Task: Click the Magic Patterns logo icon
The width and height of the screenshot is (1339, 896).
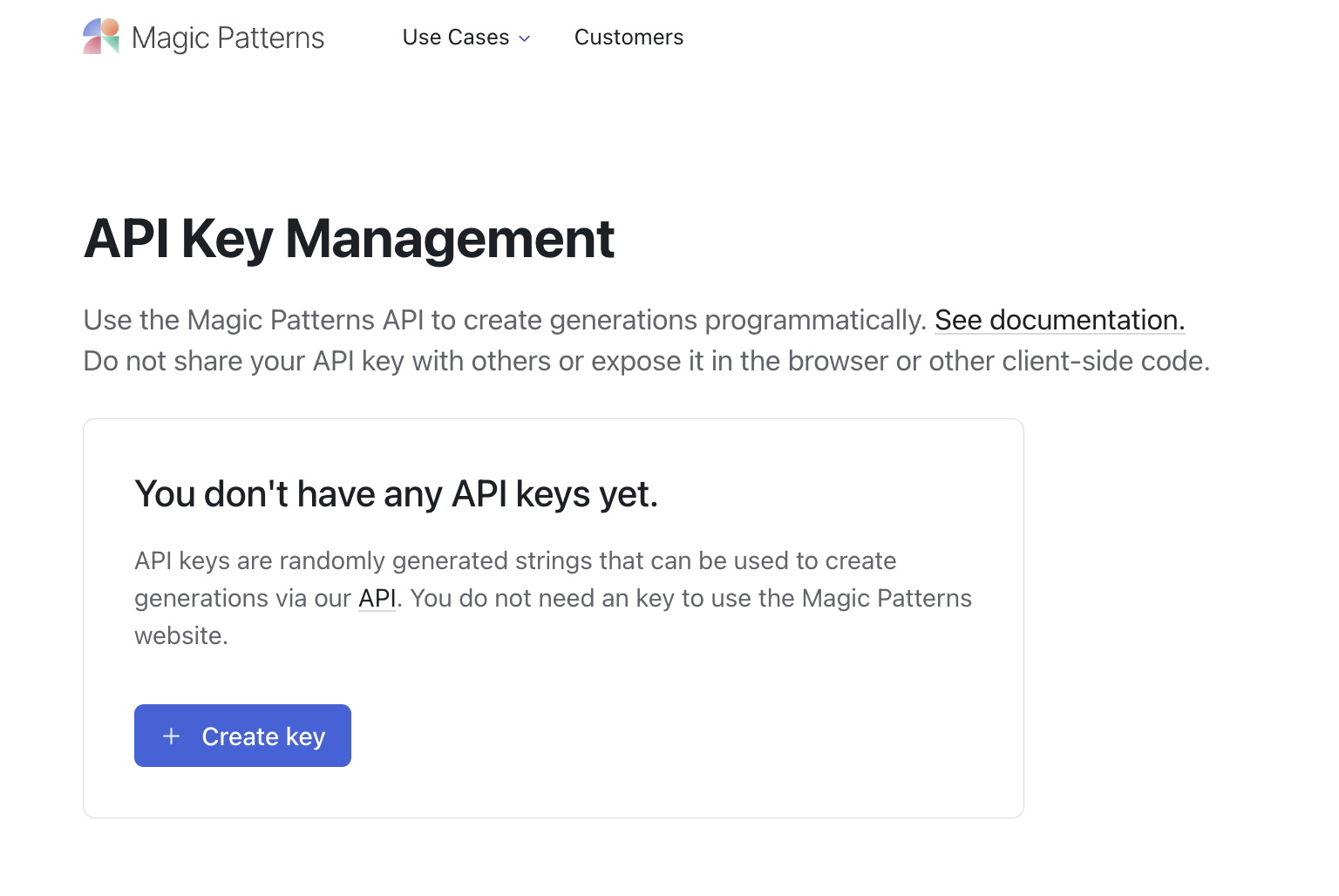Action: pos(101,37)
